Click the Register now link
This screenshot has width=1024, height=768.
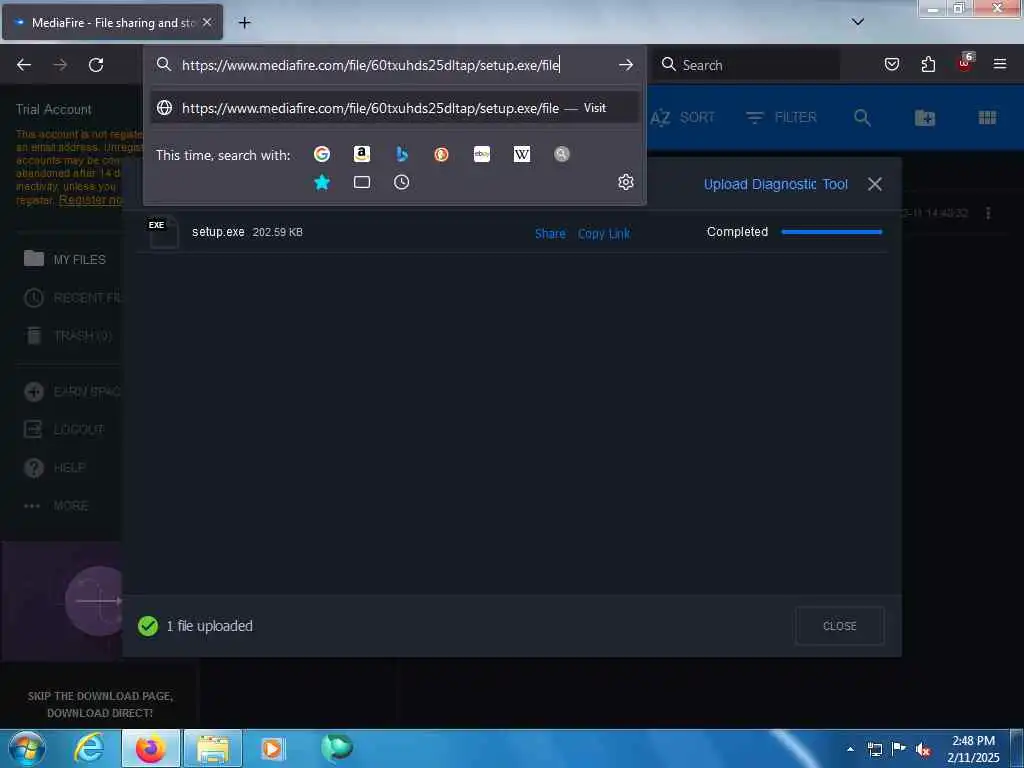point(90,200)
